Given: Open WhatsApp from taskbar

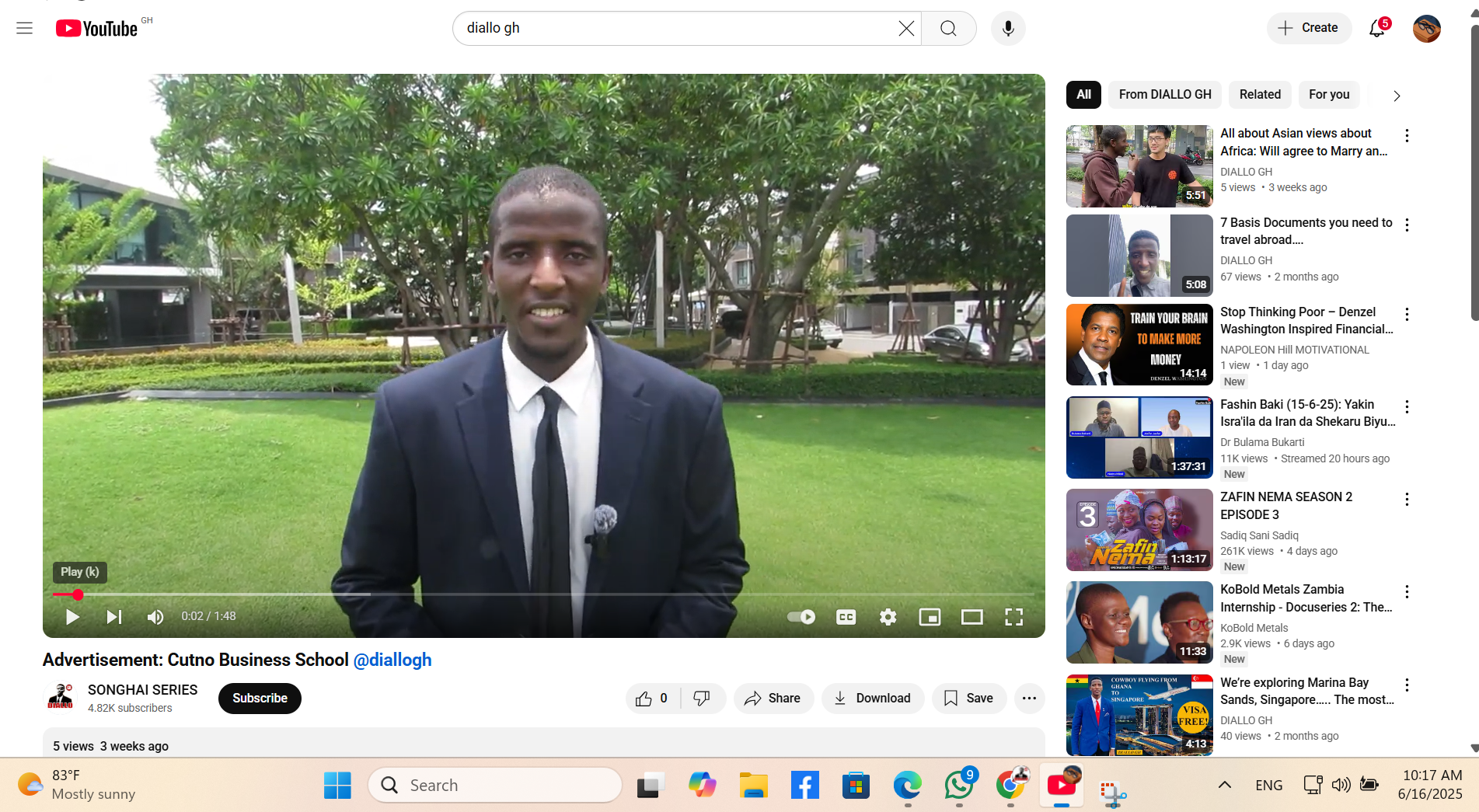Looking at the screenshot, I should 959,786.
